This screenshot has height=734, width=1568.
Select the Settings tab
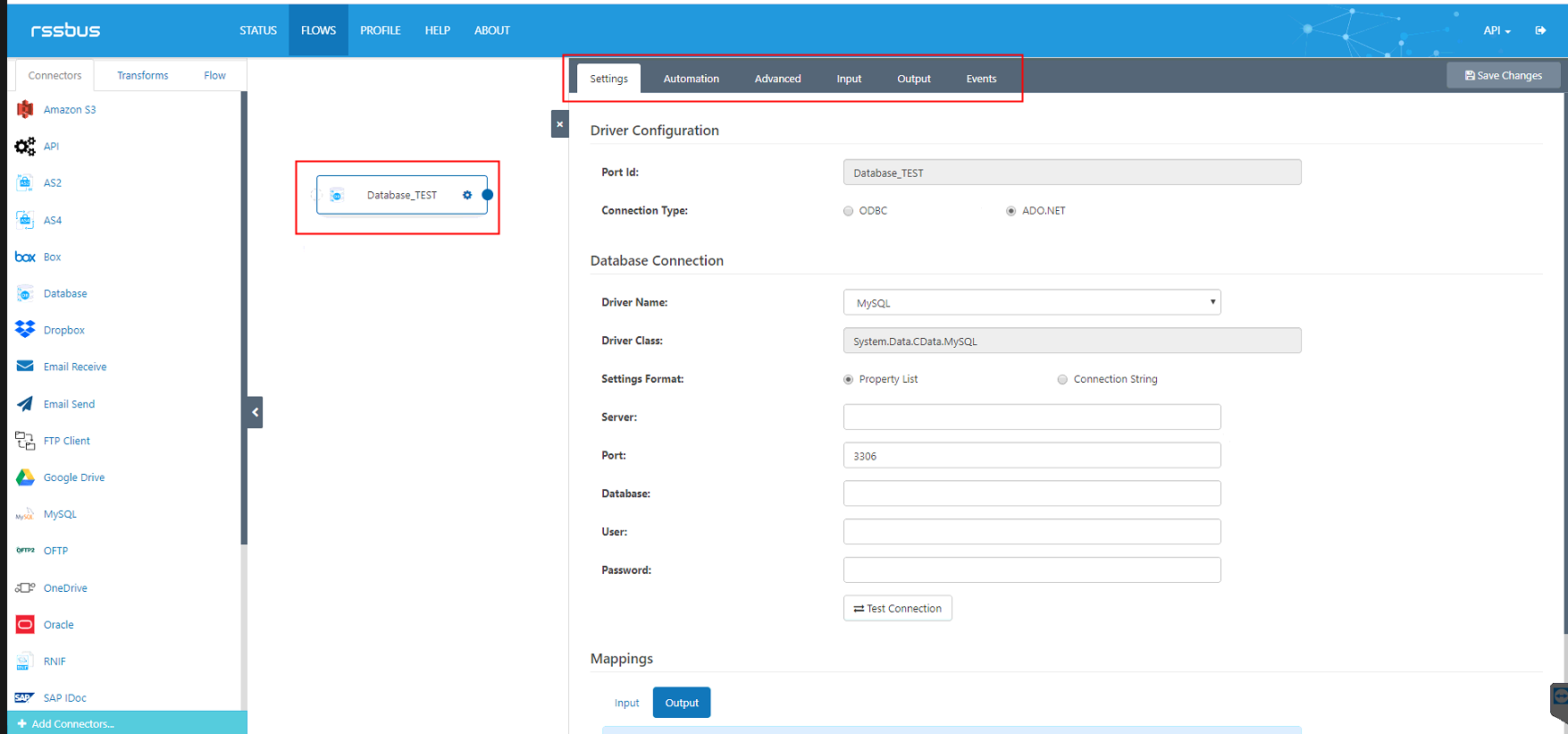click(x=609, y=79)
